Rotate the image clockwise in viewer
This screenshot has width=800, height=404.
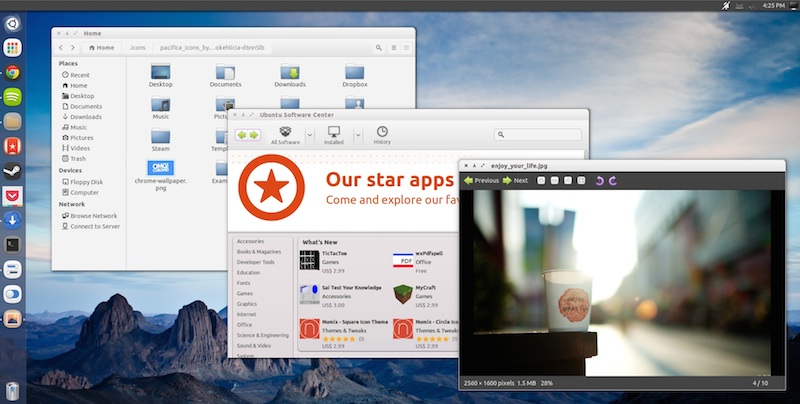click(612, 181)
